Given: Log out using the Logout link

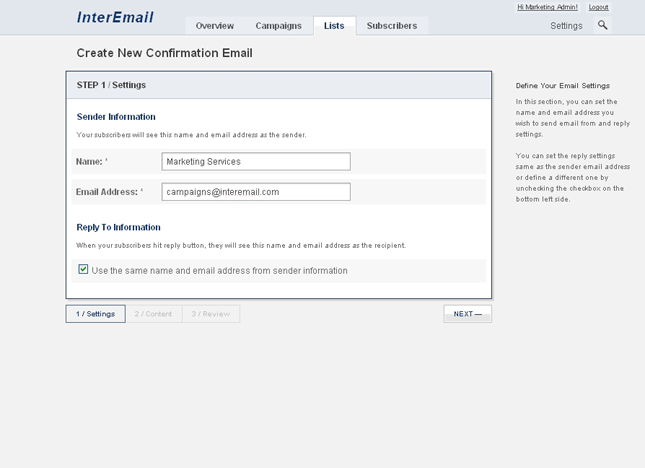Looking at the screenshot, I should pos(598,7).
